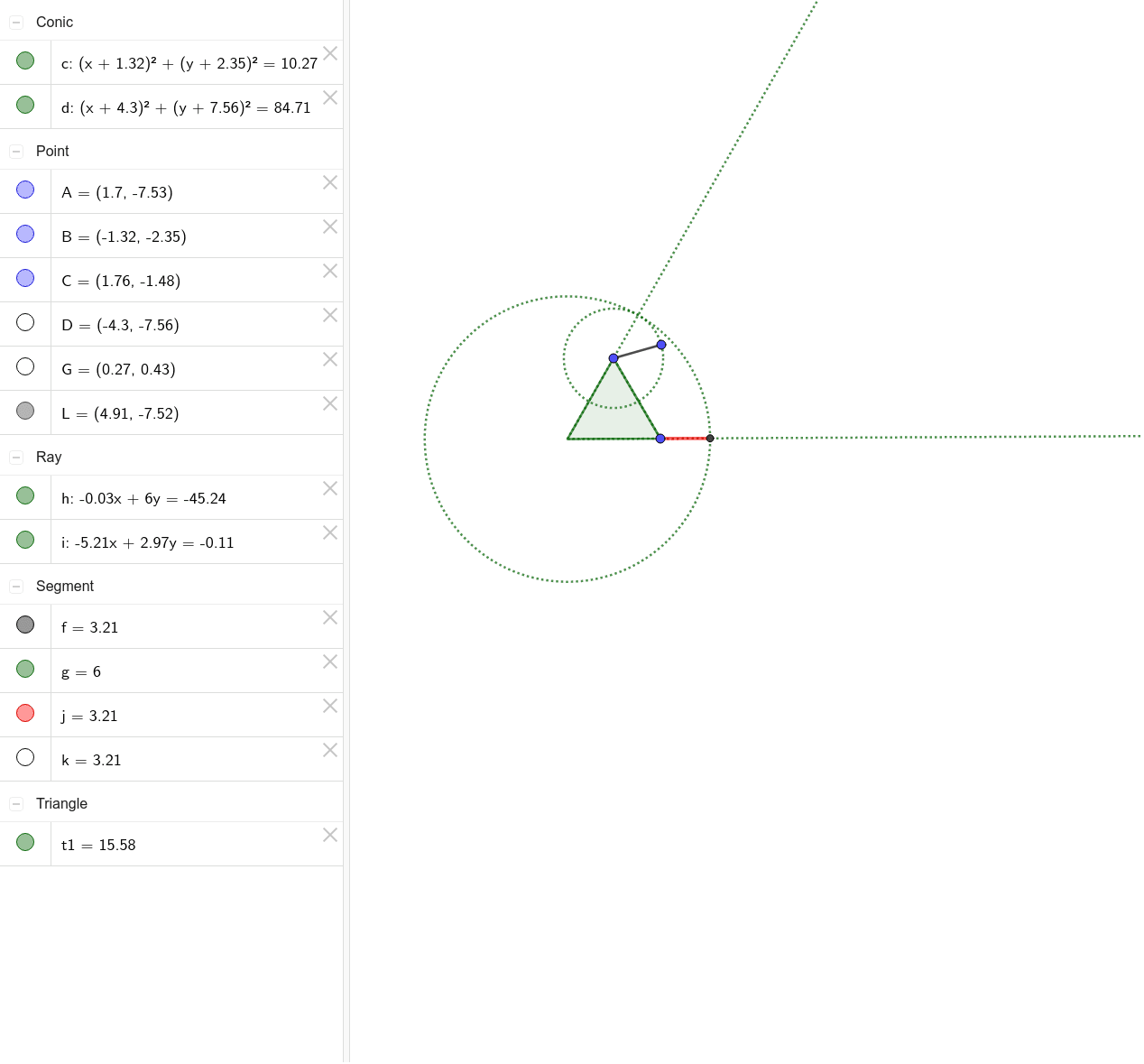1144x1064 pixels.
Task: Collapse the Segment group
Action: 16,587
